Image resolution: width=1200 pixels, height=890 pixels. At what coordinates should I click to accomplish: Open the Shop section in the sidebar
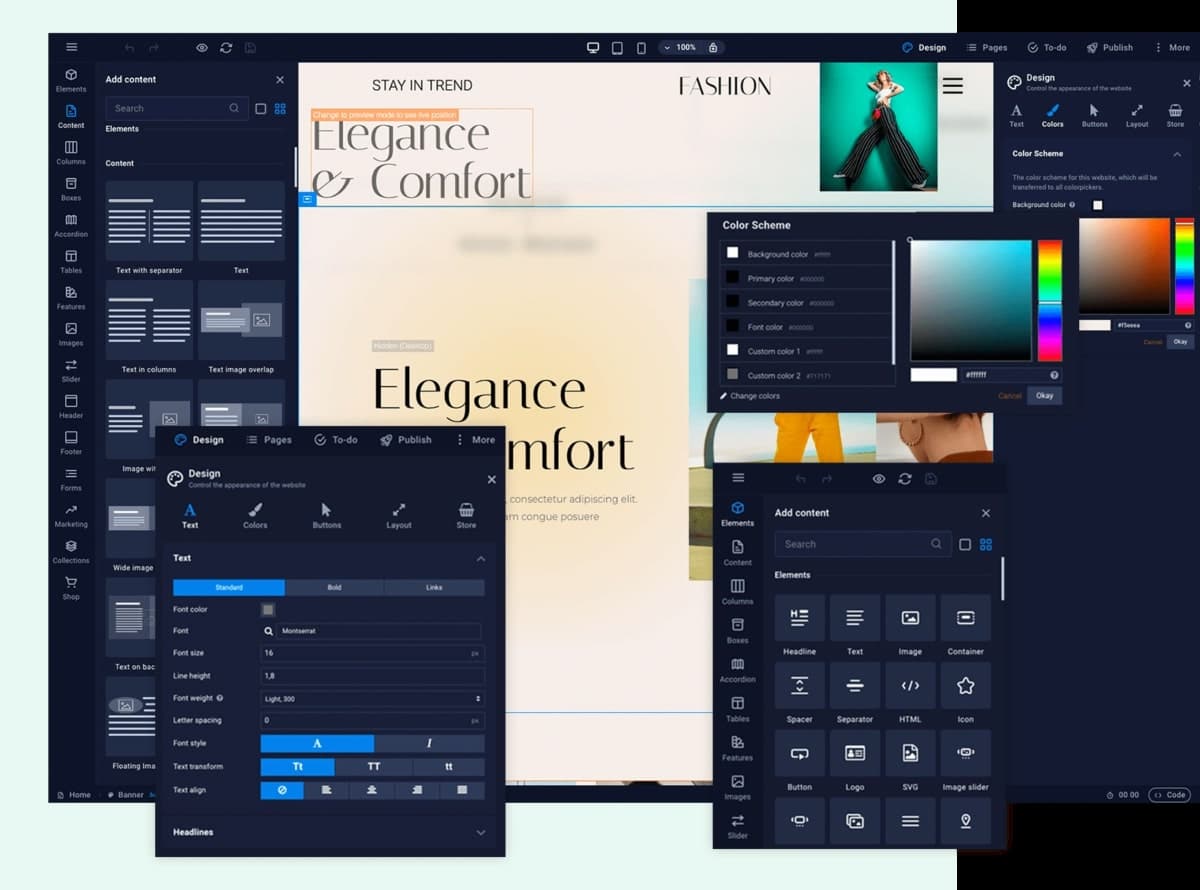pyautogui.click(x=71, y=587)
